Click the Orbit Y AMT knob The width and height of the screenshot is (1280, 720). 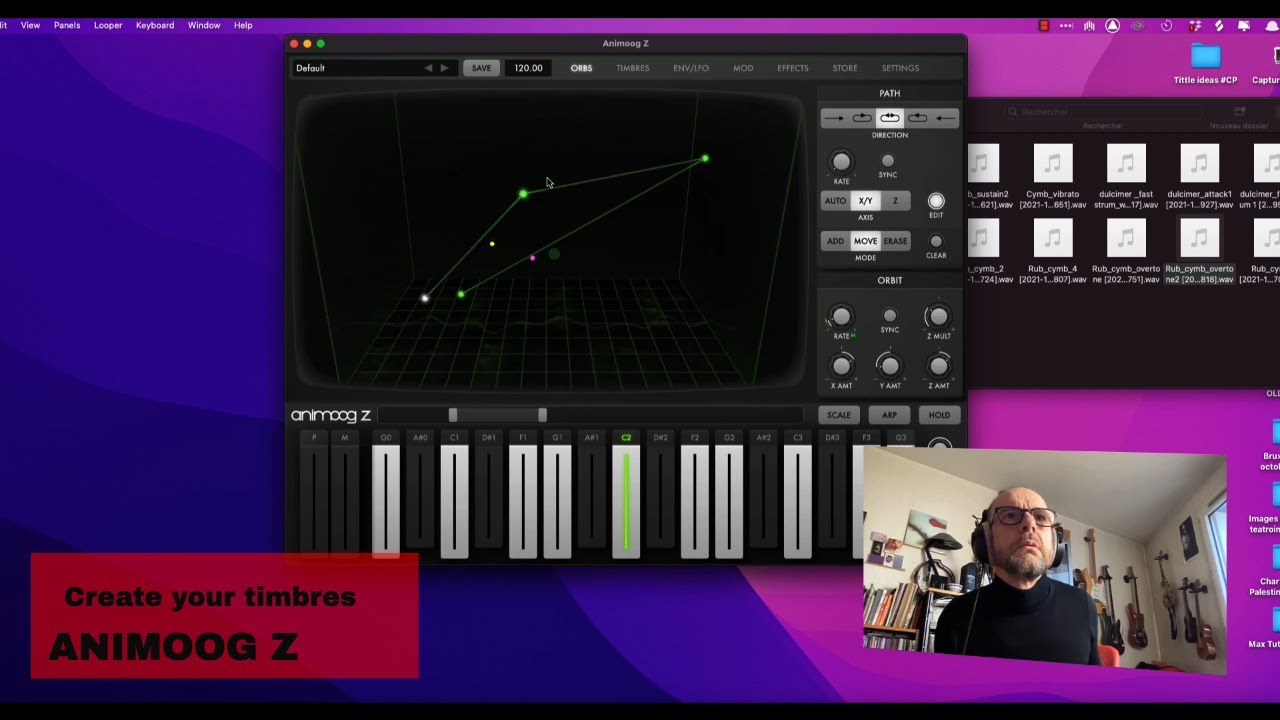[x=890, y=366]
